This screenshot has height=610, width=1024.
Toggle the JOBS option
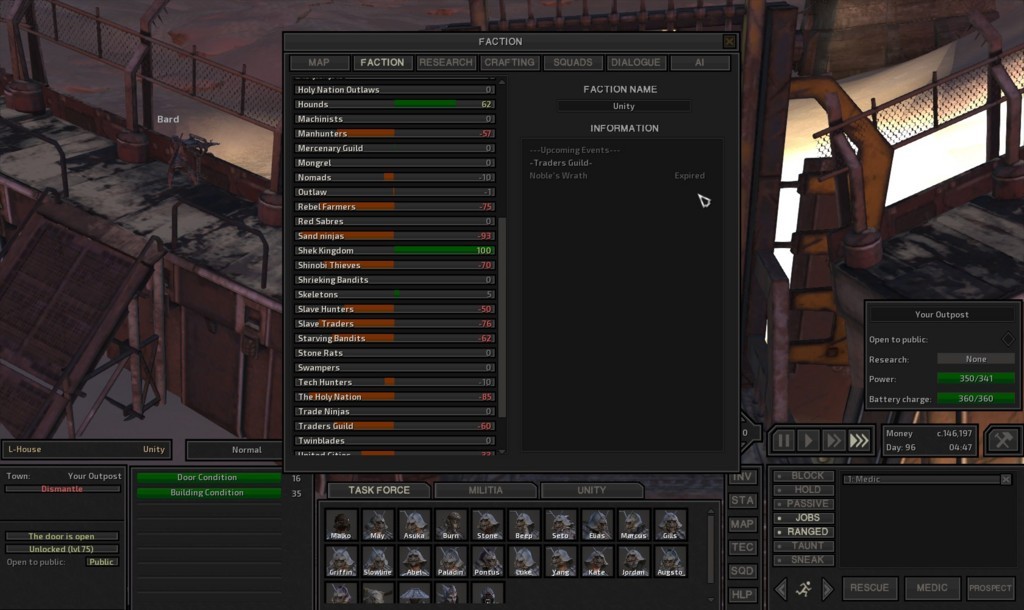pos(804,518)
